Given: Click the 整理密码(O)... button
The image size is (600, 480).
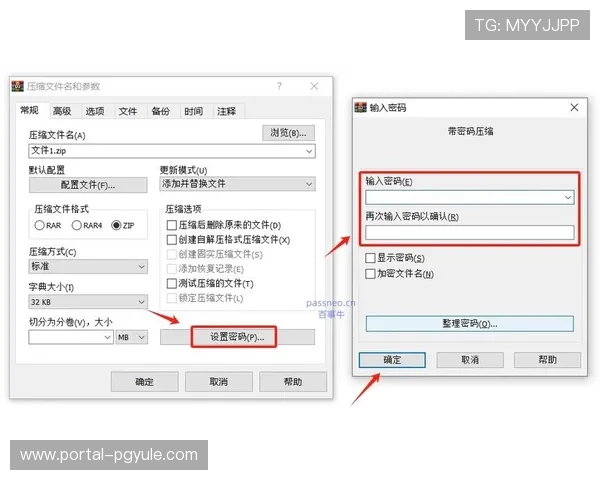Looking at the screenshot, I should (470, 324).
